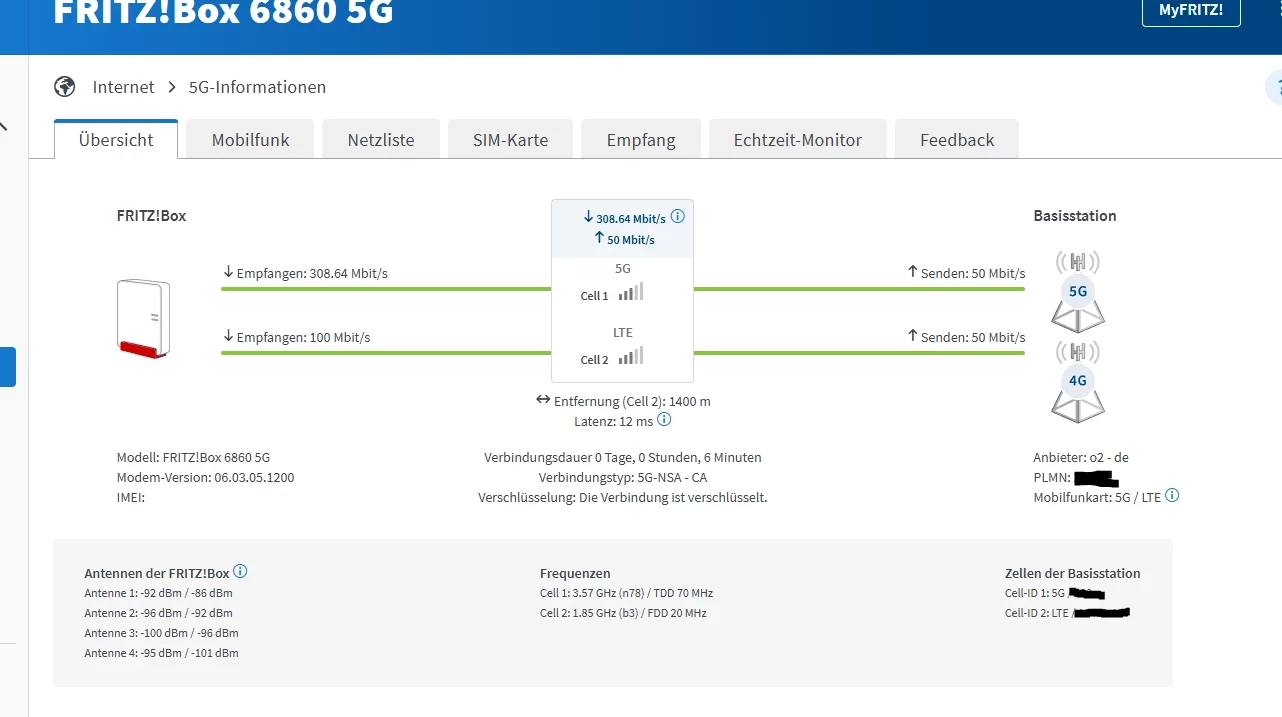This screenshot has width=1282, height=717.
Task: Click the blue active sidebar marker
Action: [x=8, y=367]
